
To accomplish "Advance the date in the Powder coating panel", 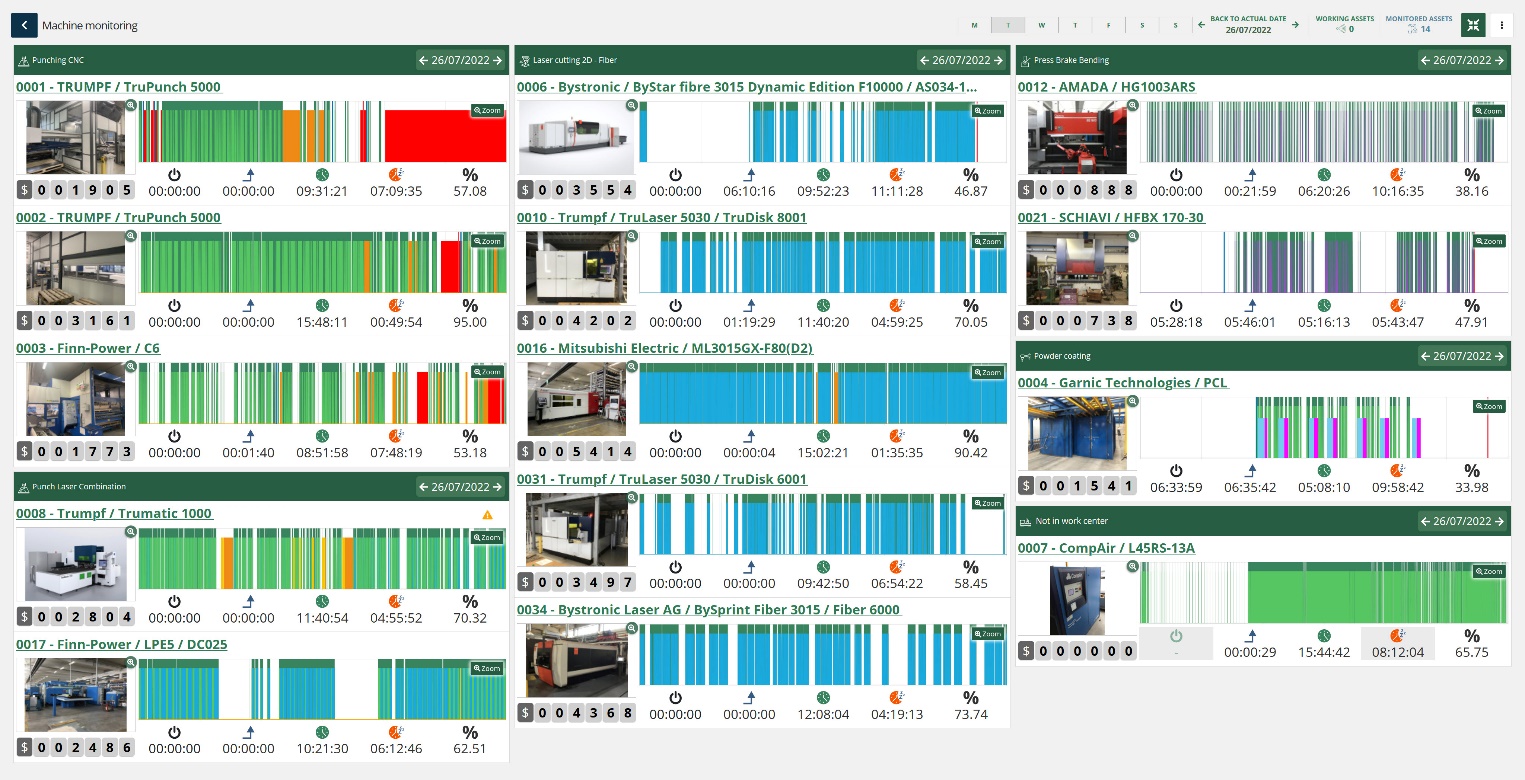I will pyautogui.click(x=1500, y=355).
